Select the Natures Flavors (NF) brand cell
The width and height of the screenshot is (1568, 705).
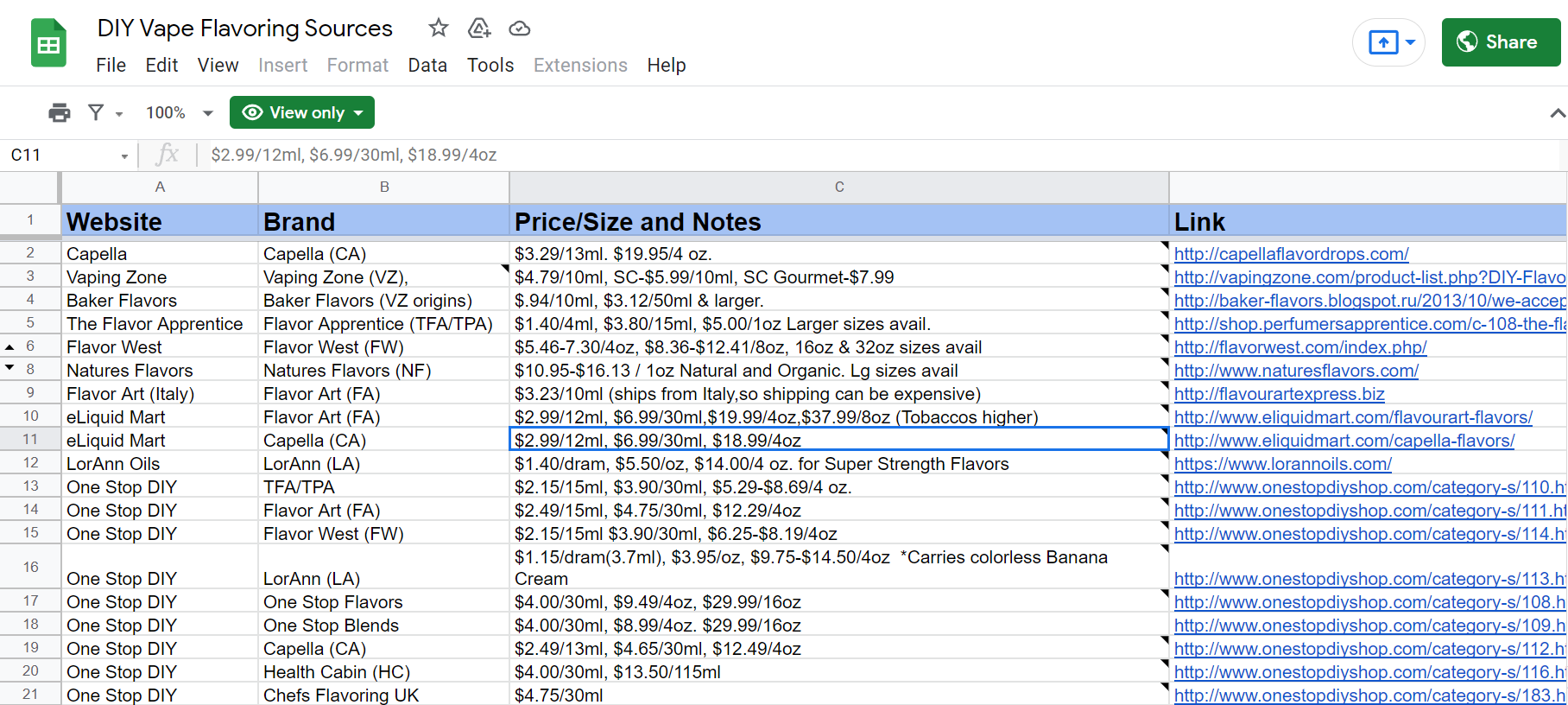[384, 371]
